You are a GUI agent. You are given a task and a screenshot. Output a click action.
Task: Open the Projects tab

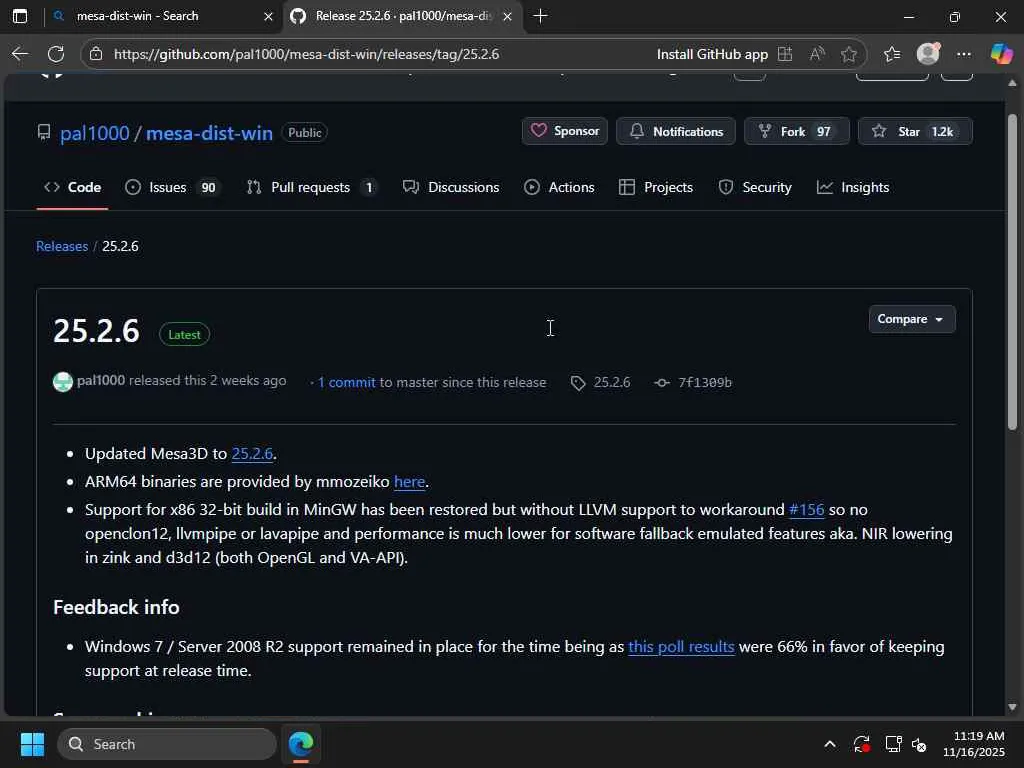tap(656, 187)
